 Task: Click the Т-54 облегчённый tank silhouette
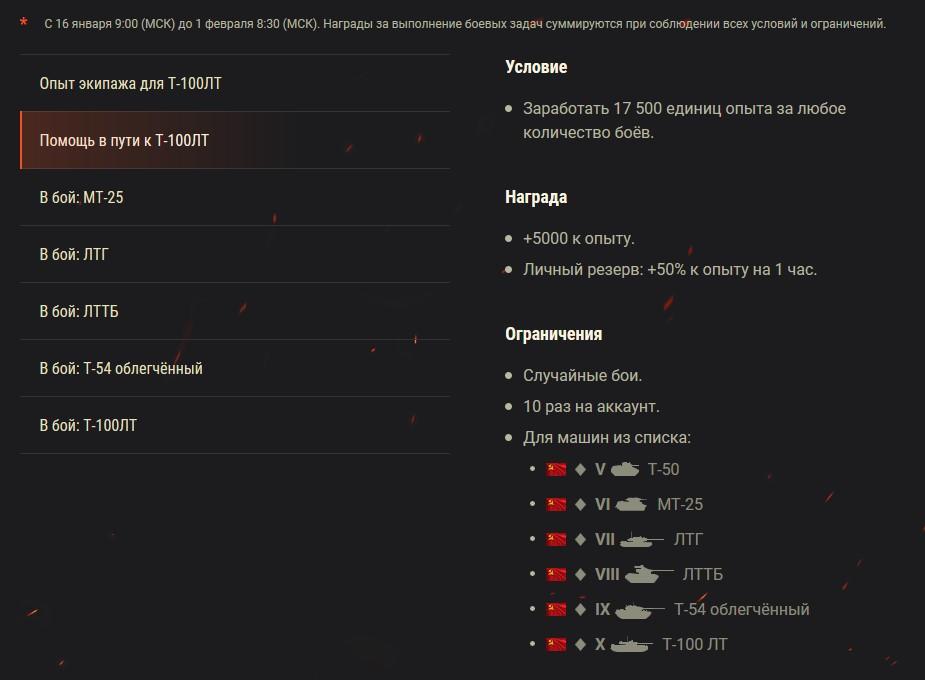coord(639,609)
